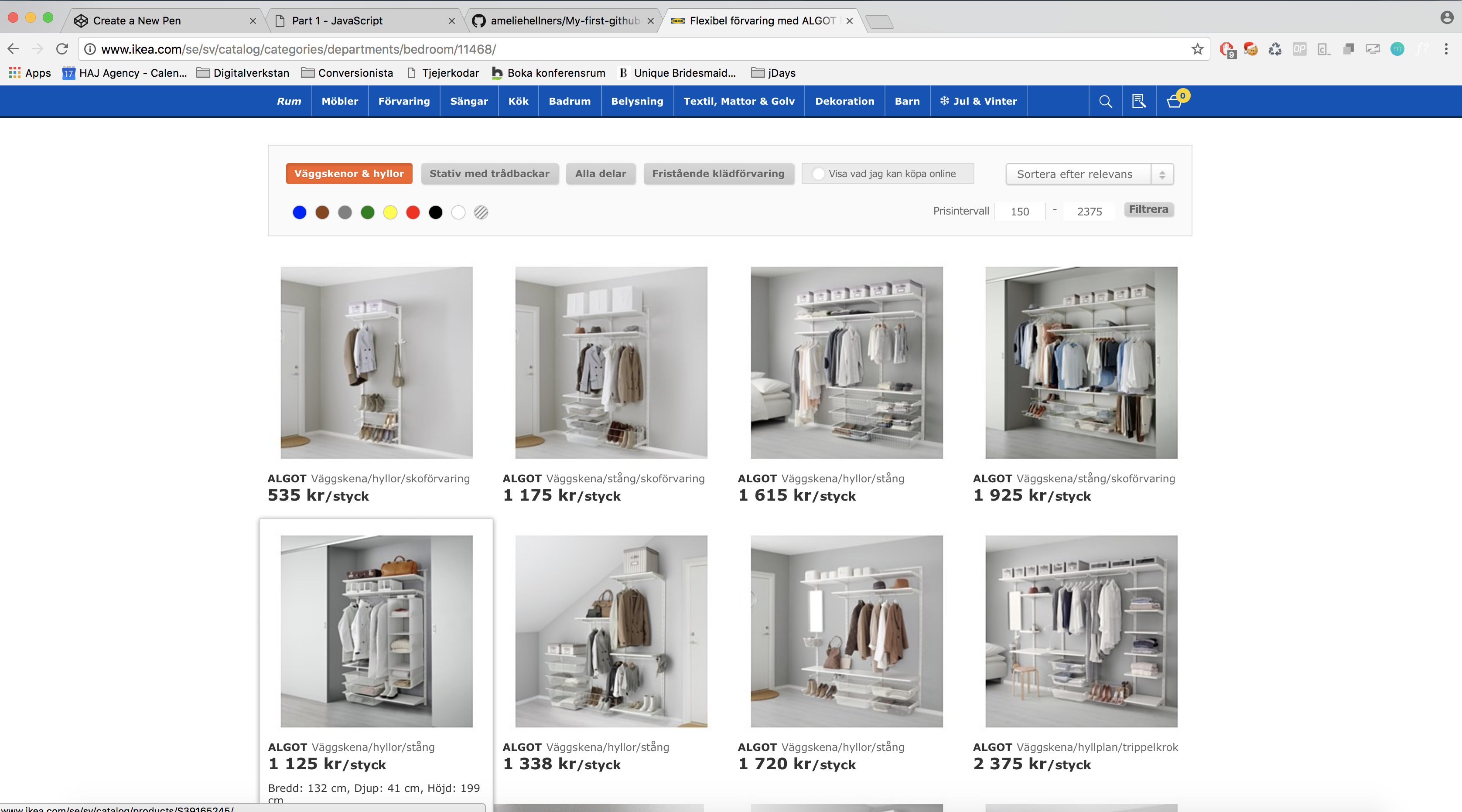This screenshot has height=812, width=1462.
Task: Open the Kök navigation menu
Action: click(518, 102)
